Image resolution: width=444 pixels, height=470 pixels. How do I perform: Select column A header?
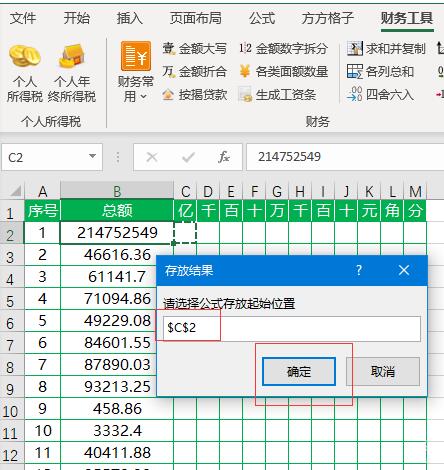(42, 191)
